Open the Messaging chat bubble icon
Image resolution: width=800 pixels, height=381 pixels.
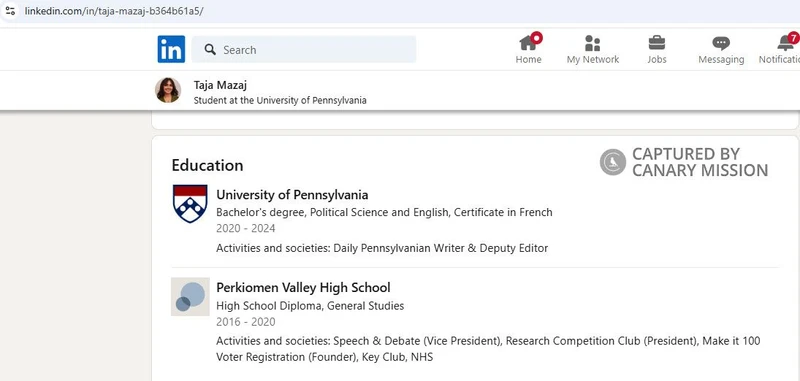coord(721,43)
